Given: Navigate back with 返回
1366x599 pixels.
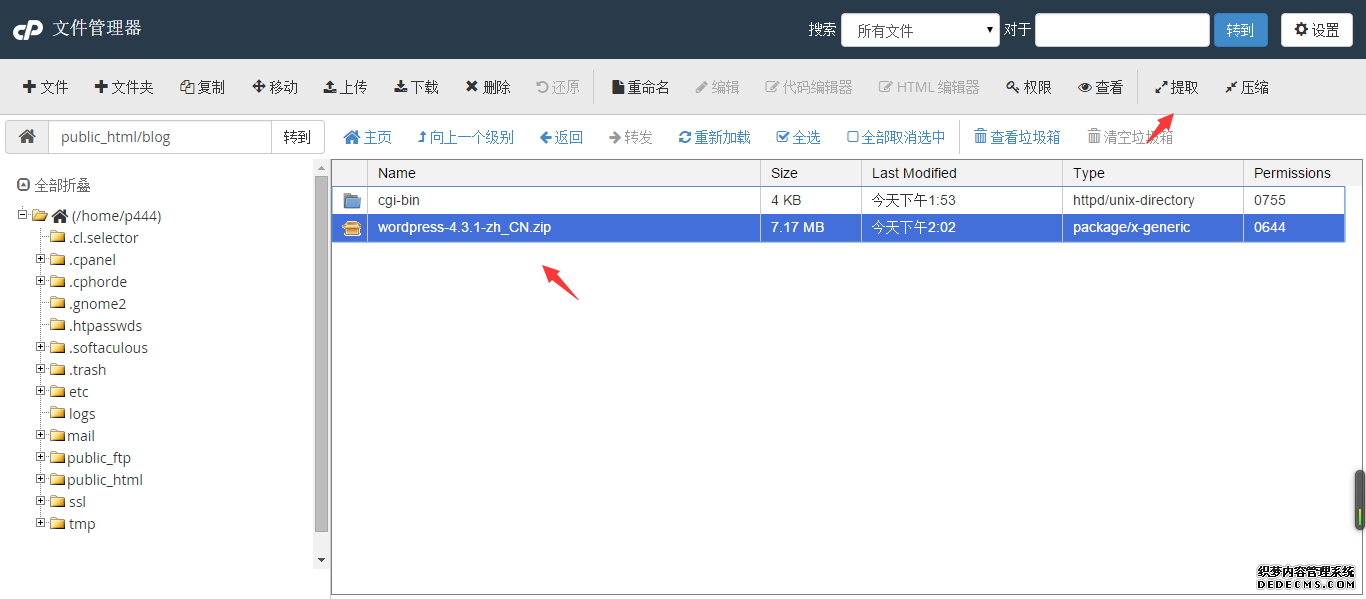Looking at the screenshot, I should pyautogui.click(x=561, y=137).
